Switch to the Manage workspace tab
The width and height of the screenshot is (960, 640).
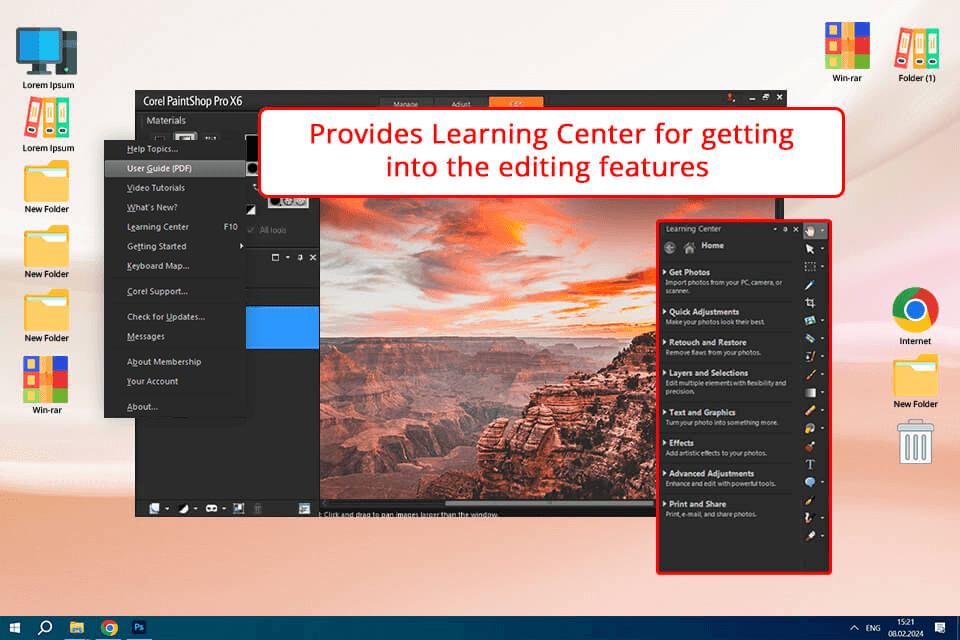click(x=406, y=103)
